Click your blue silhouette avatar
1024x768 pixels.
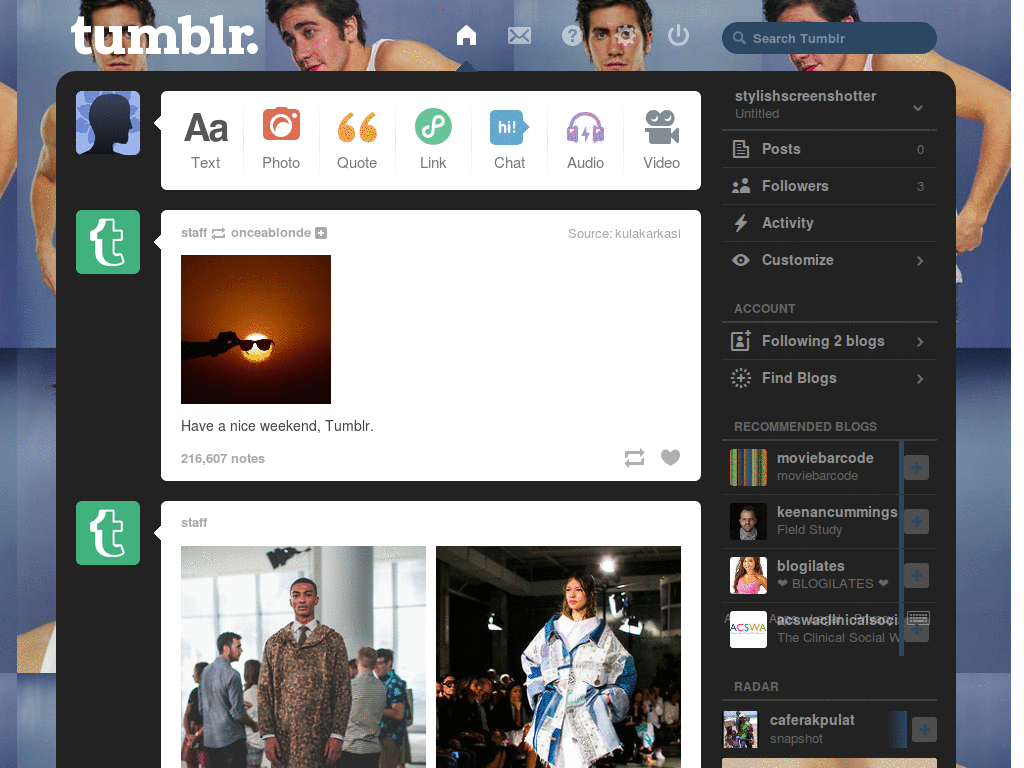coord(108,123)
